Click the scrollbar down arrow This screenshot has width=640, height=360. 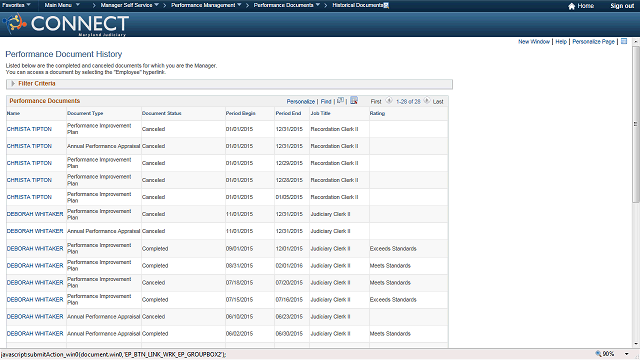(636, 344)
